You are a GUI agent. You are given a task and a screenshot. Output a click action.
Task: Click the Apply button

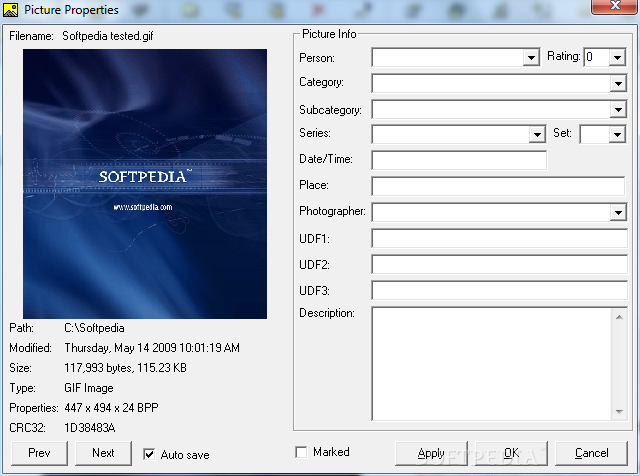coord(431,453)
